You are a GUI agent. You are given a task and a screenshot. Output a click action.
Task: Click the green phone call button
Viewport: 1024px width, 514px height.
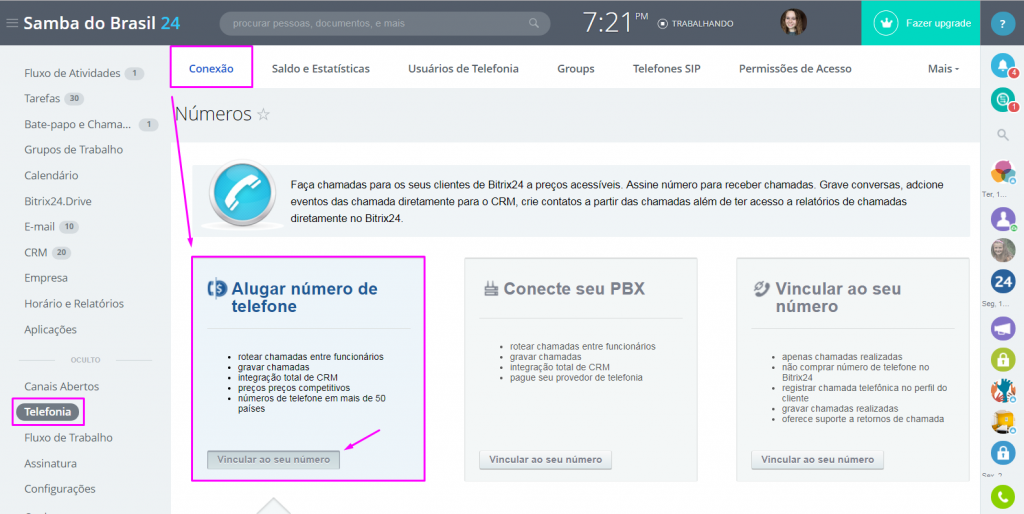1002,498
